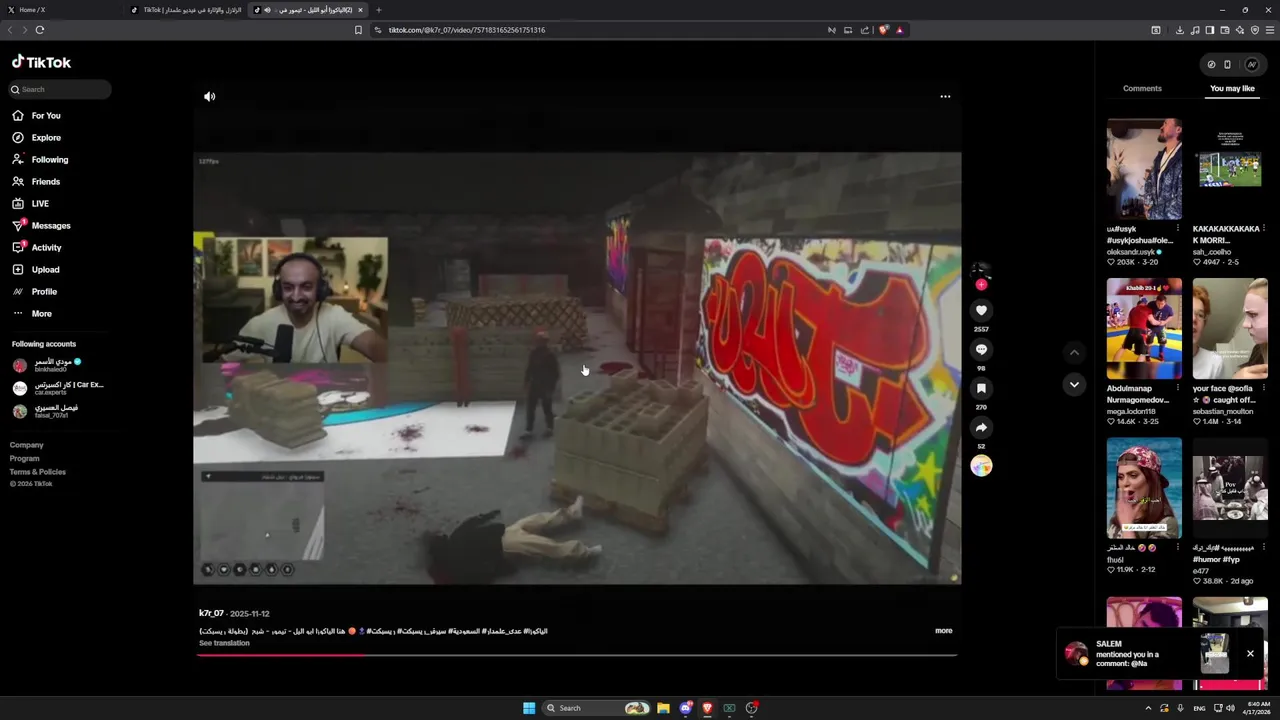This screenshot has height=720, width=1280.
Task: Open the spinning sound disc icon
Action: coord(981,466)
